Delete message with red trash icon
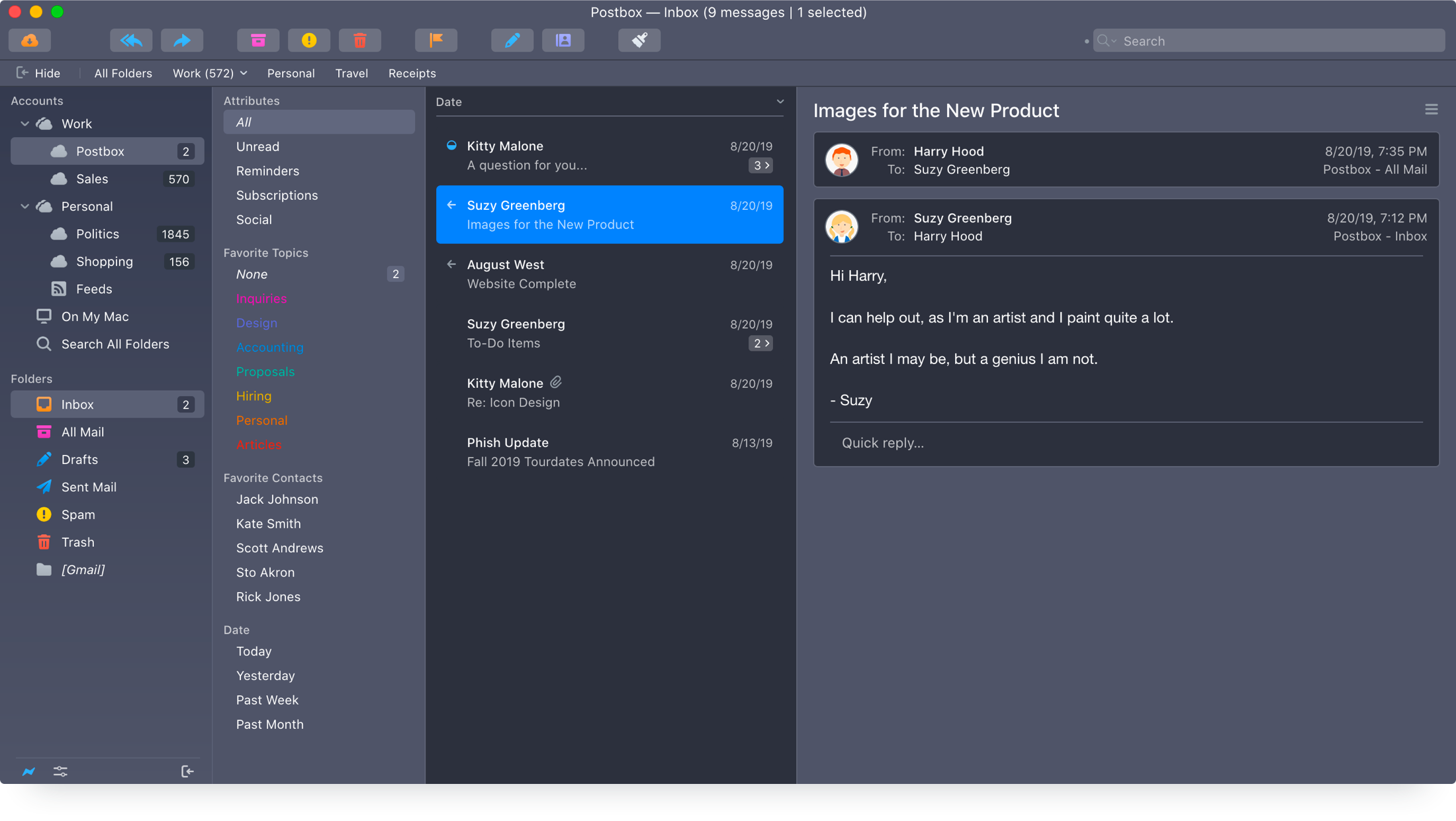The width and height of the screenshot is (1456, 821). tap(359, 40)
